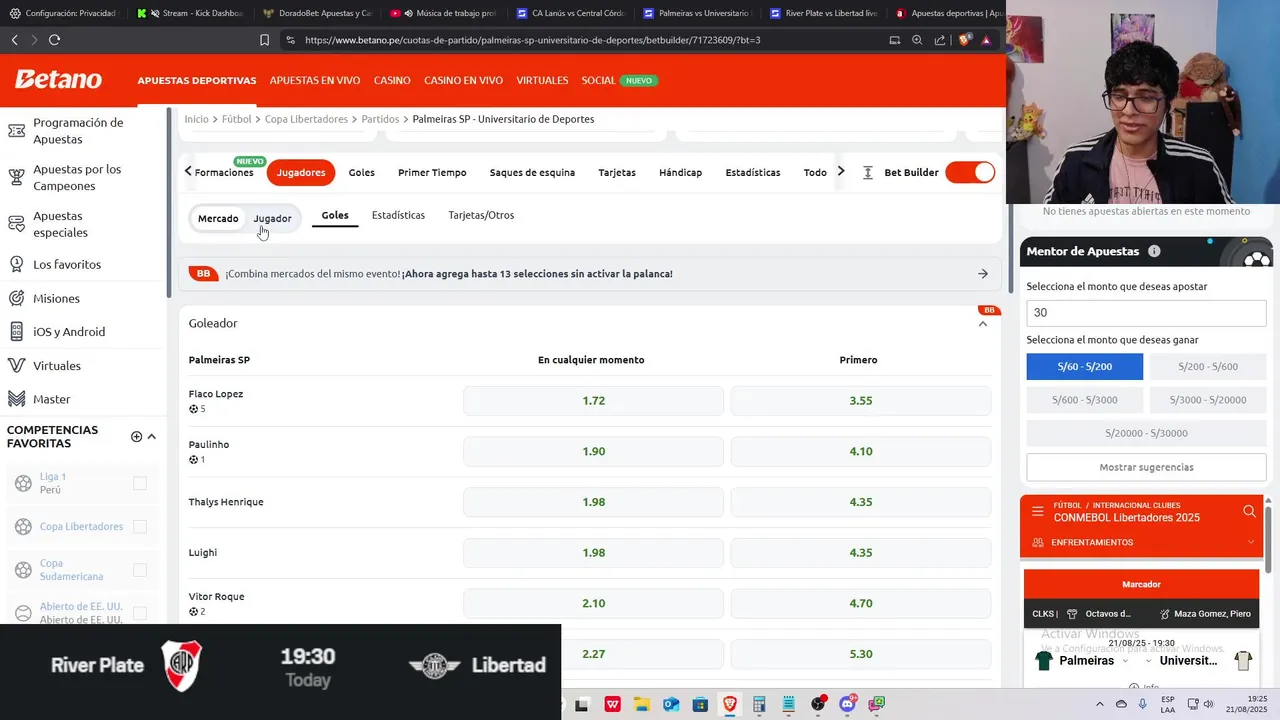Viewport: 1280px width, 720px height.
Task: Add a favorite competition with plus icon
Action: pyautogui.click(x=136, y=437)
